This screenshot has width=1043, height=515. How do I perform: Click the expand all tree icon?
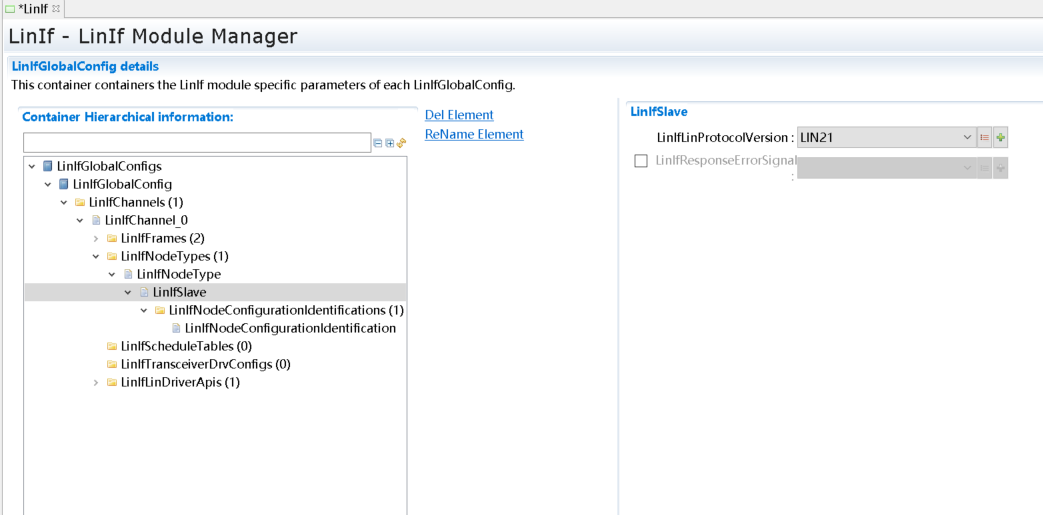click(390, 143)
